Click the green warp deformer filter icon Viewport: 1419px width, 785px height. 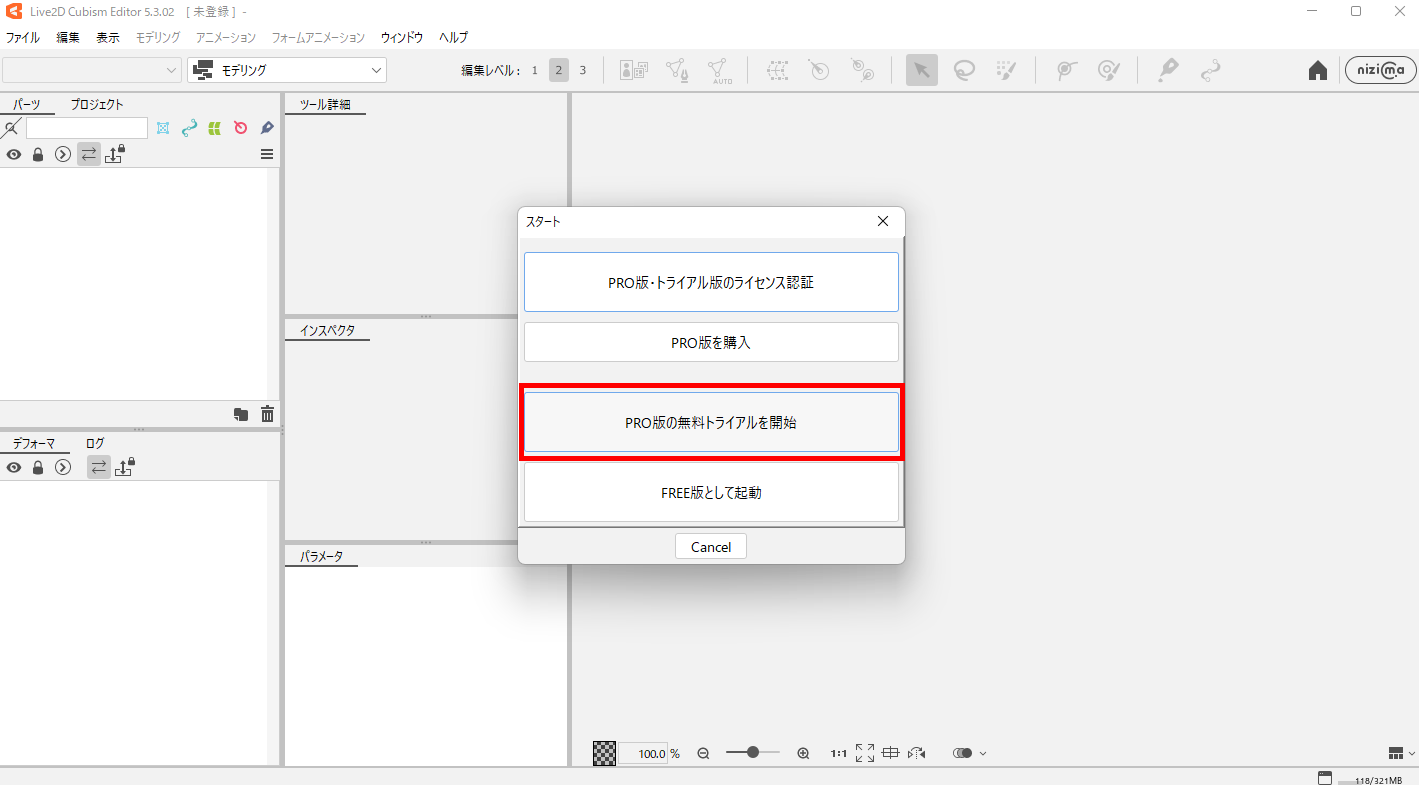click(214, 128)
